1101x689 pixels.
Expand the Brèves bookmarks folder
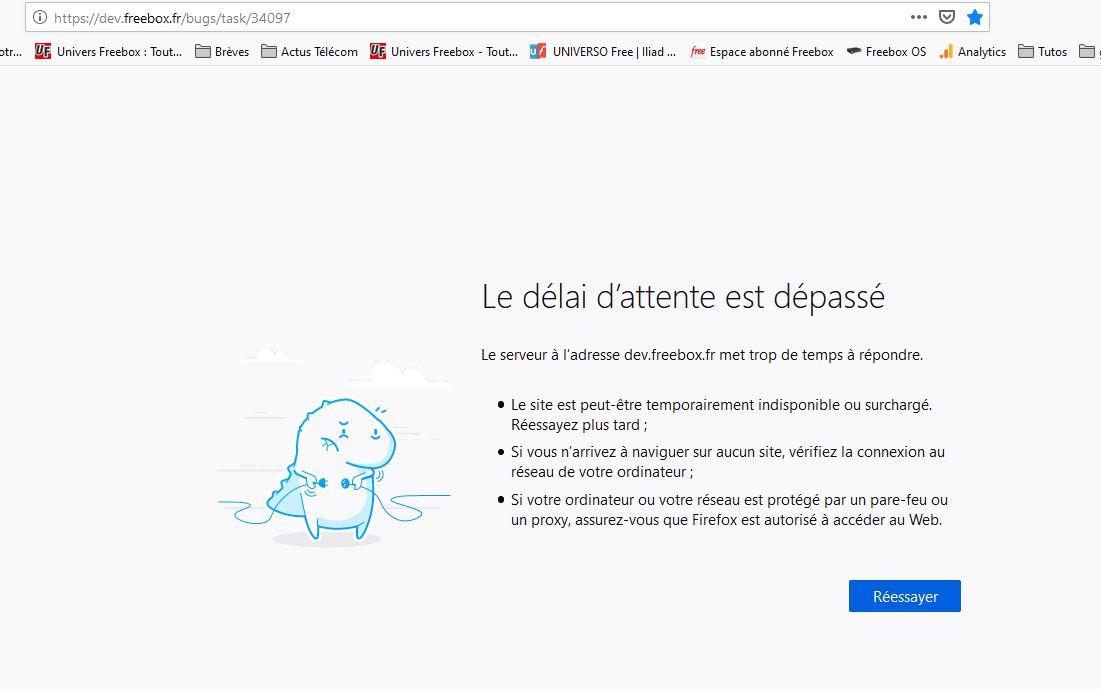click(x=222, y=51)
